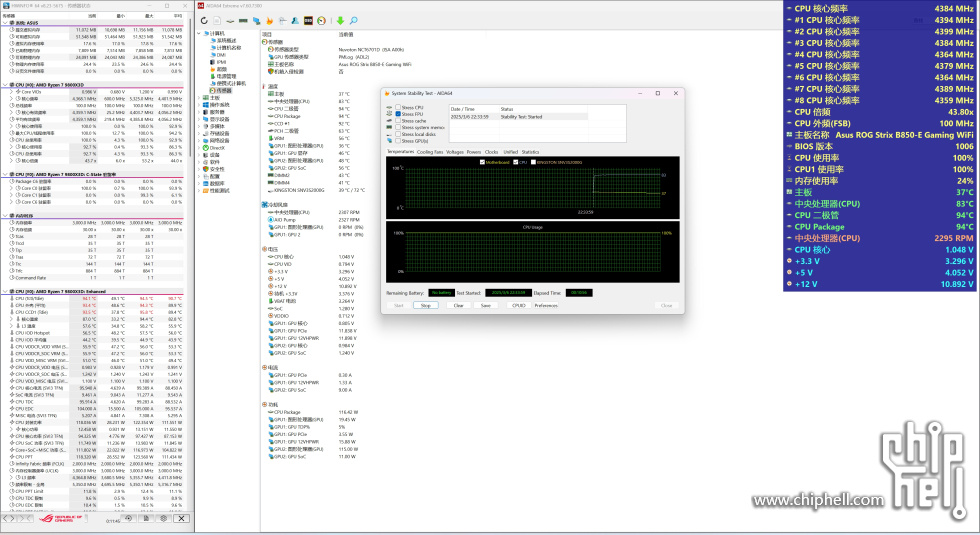Collapse the 计算机 node in AIDA64 tree
Viewport: 980px width, 535px height.
[x=200, y=33]
